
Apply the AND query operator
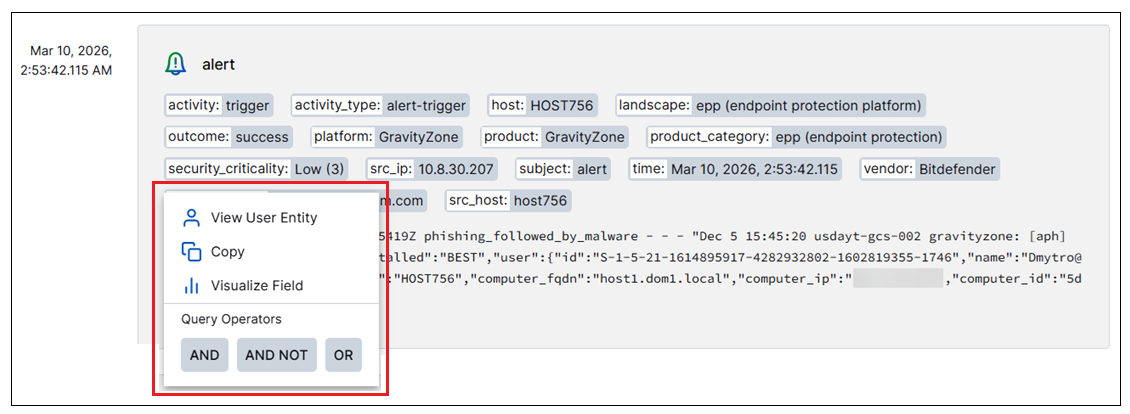tap(205, 355)
